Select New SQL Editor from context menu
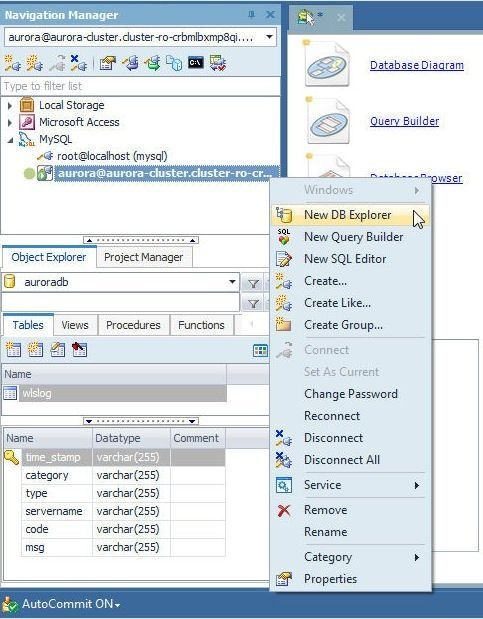This screenshot has width=483, height=619. (x=345, y=259)
